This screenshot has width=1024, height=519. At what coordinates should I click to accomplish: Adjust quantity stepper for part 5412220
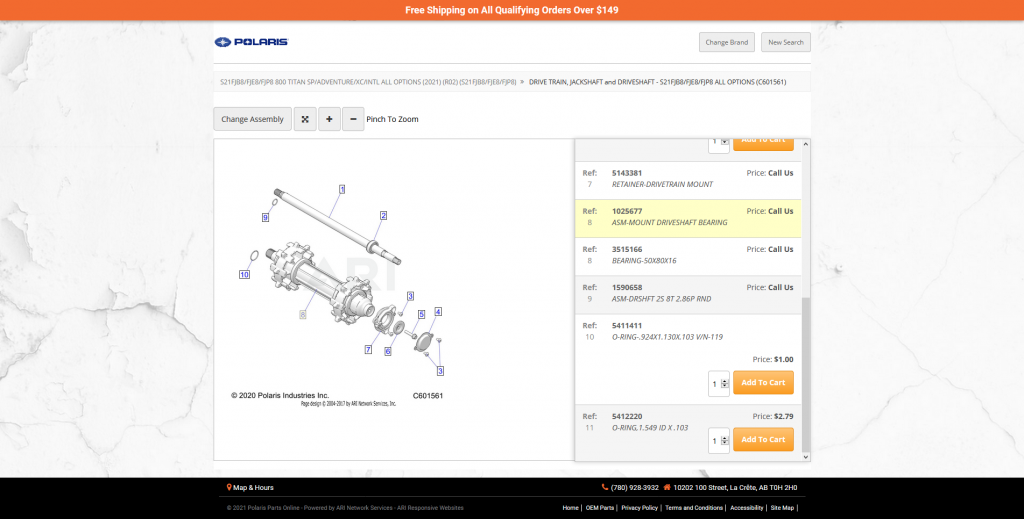click(x=724, y=440)
